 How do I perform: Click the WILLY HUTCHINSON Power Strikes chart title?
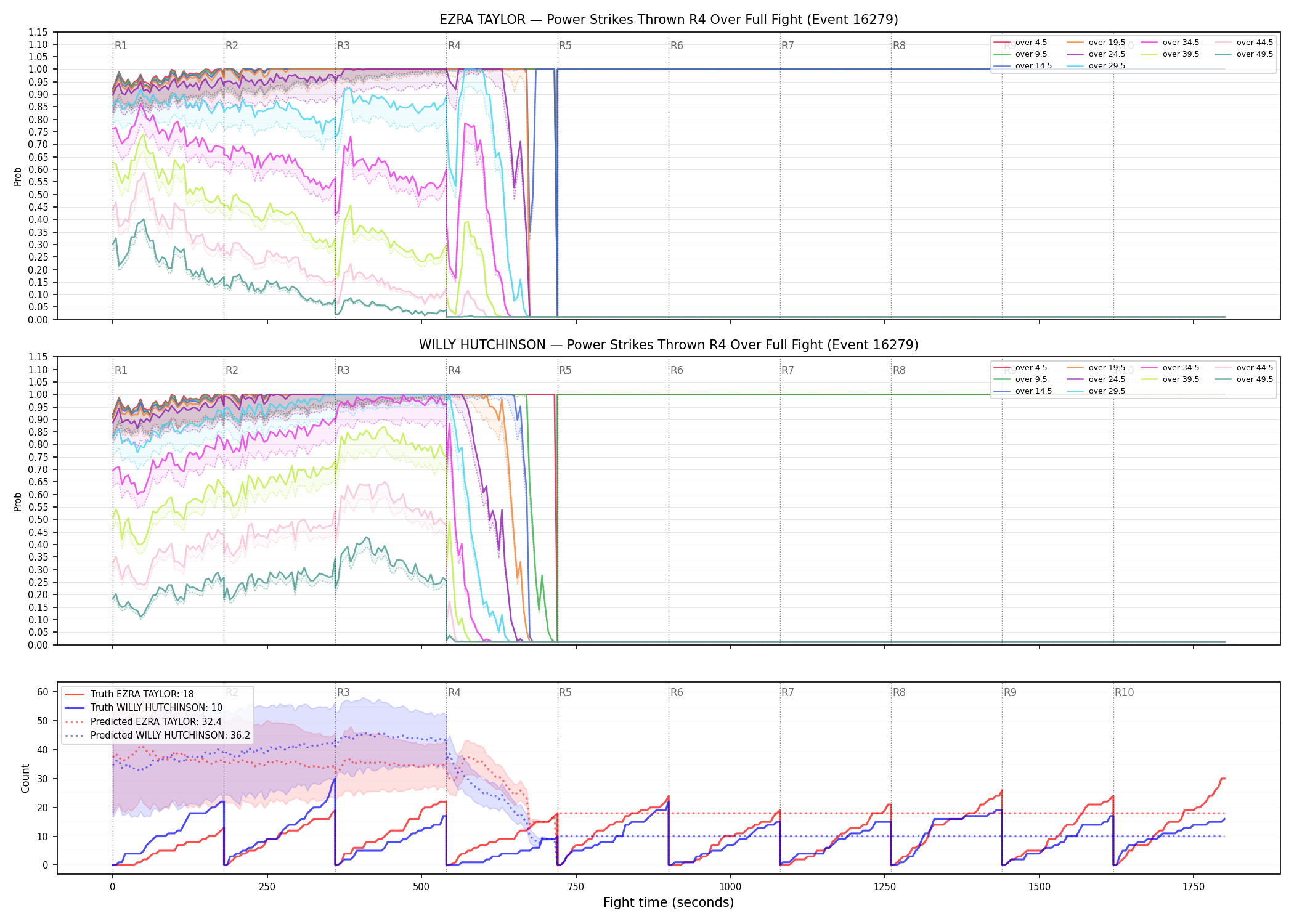[x=669, y=345]
